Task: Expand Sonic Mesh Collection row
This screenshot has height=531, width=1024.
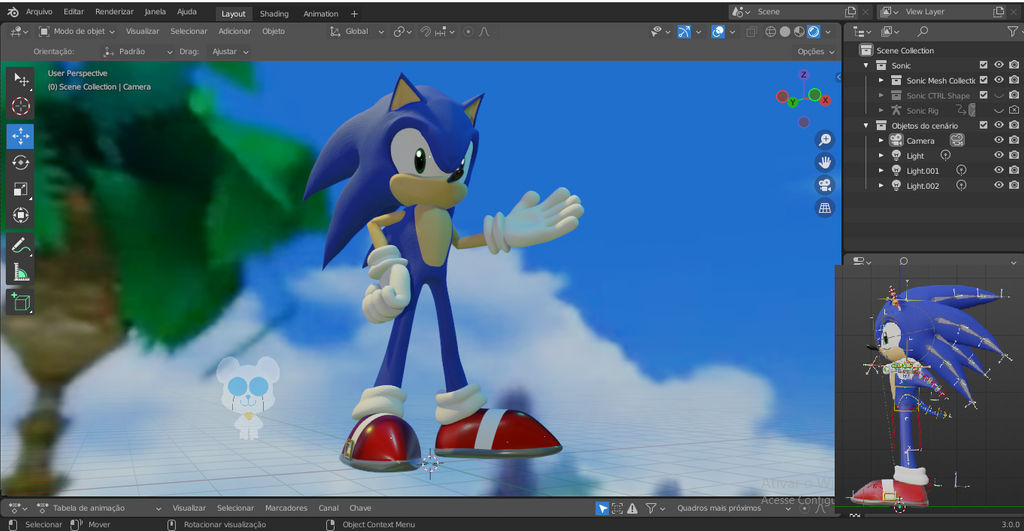Action: pos(881,80)
